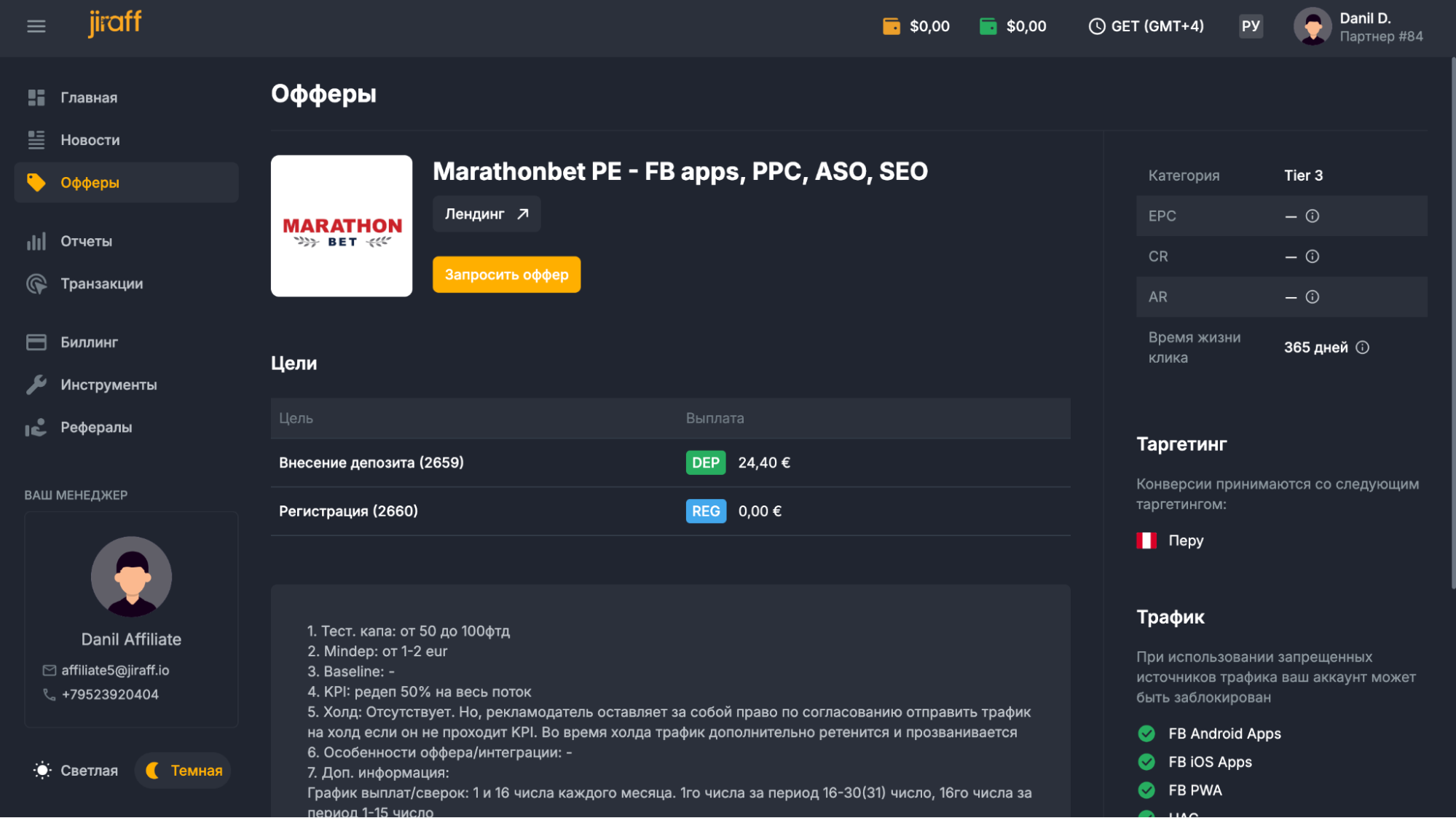The image size is (1456, 818).
Task: Click the Danil Affiliate manager name
Action: click(131, 640)
